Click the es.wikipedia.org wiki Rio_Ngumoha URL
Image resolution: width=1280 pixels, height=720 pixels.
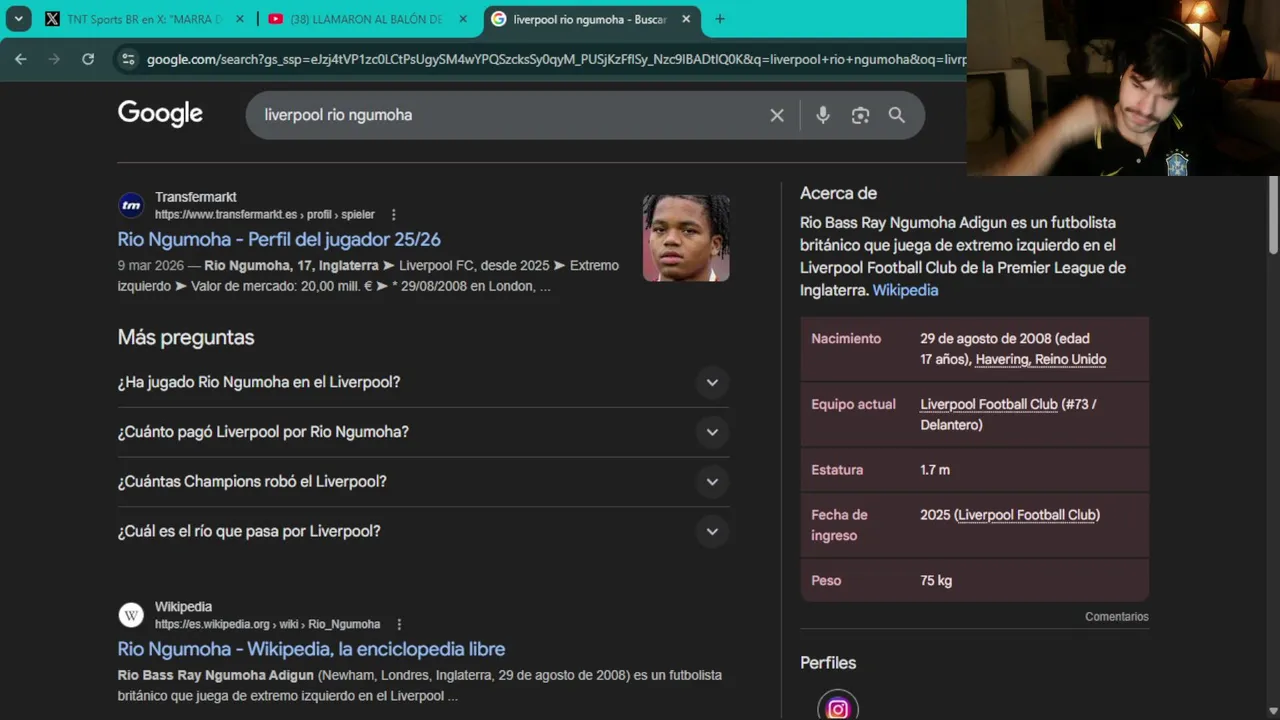pyautogui.click(x=268, y=624)
